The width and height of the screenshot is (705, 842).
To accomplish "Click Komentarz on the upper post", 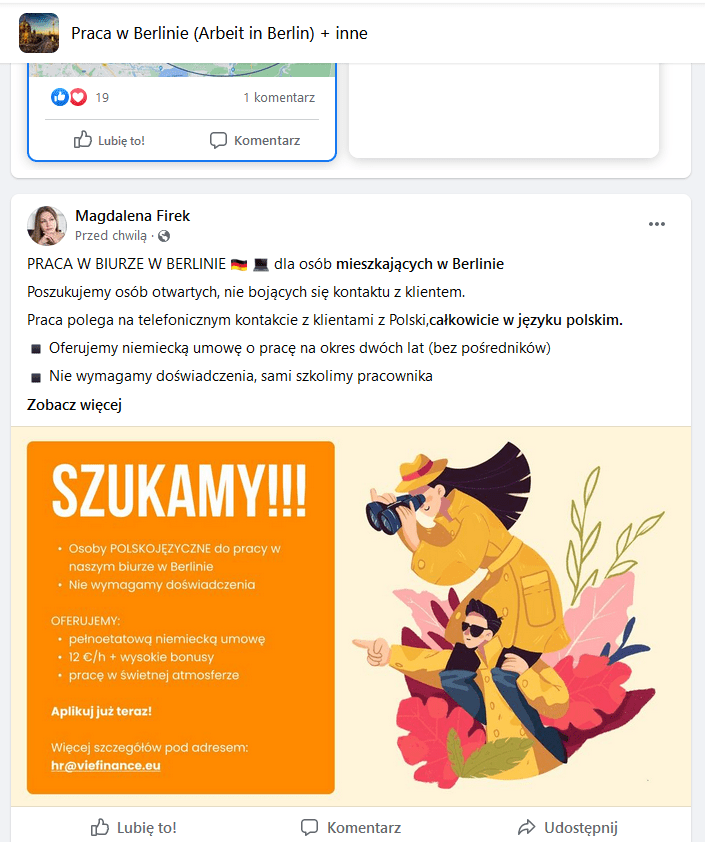I will click(x=255, y=140).
